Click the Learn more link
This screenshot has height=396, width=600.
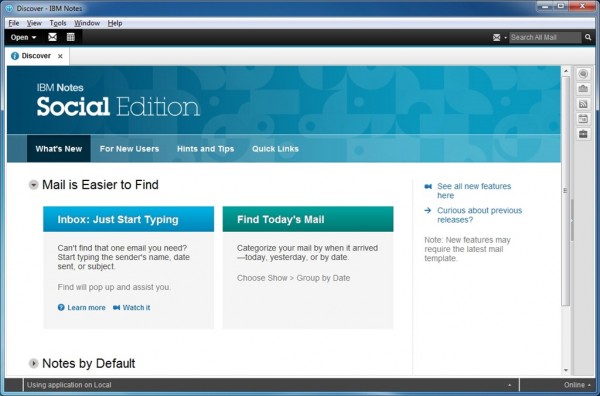(86, 308)
